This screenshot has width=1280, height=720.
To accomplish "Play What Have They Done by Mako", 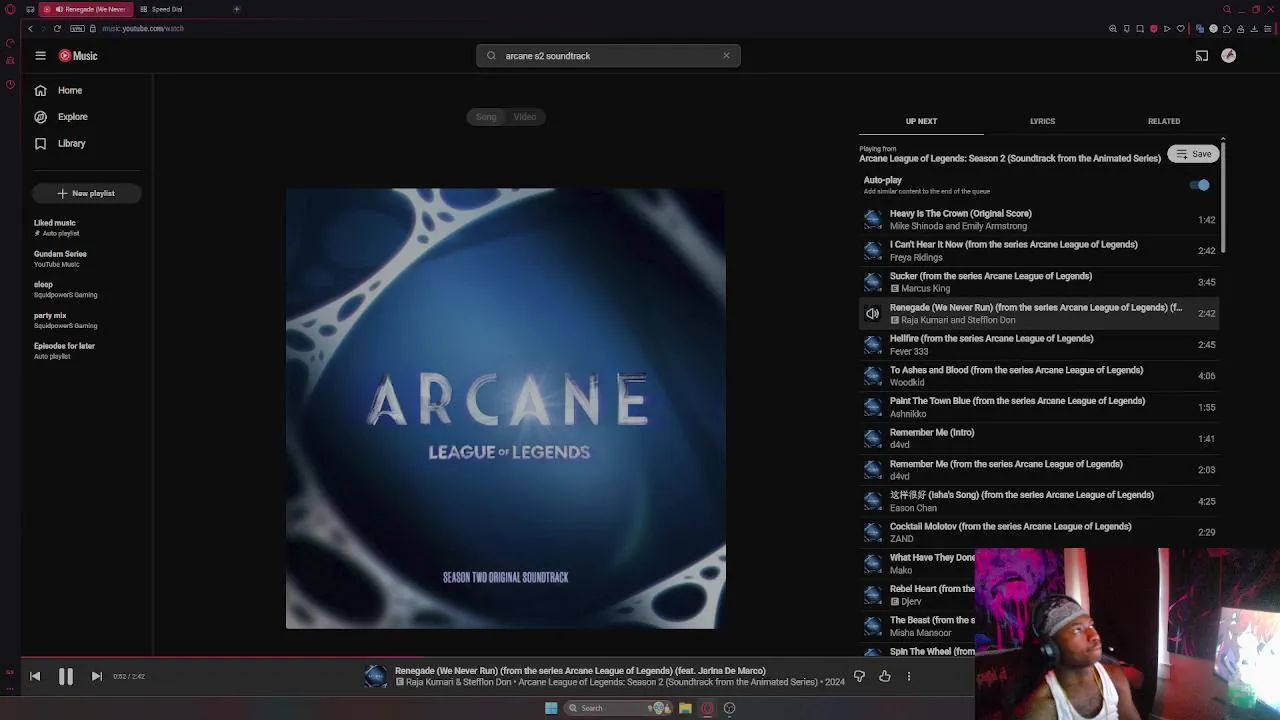I will tap(918, 564).
